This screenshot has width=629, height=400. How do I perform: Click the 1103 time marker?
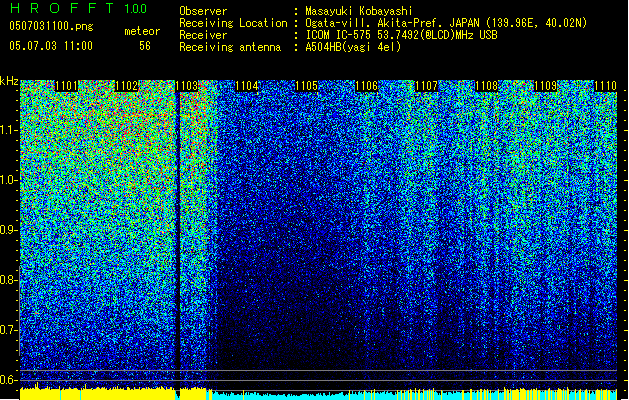click(187, 86)
